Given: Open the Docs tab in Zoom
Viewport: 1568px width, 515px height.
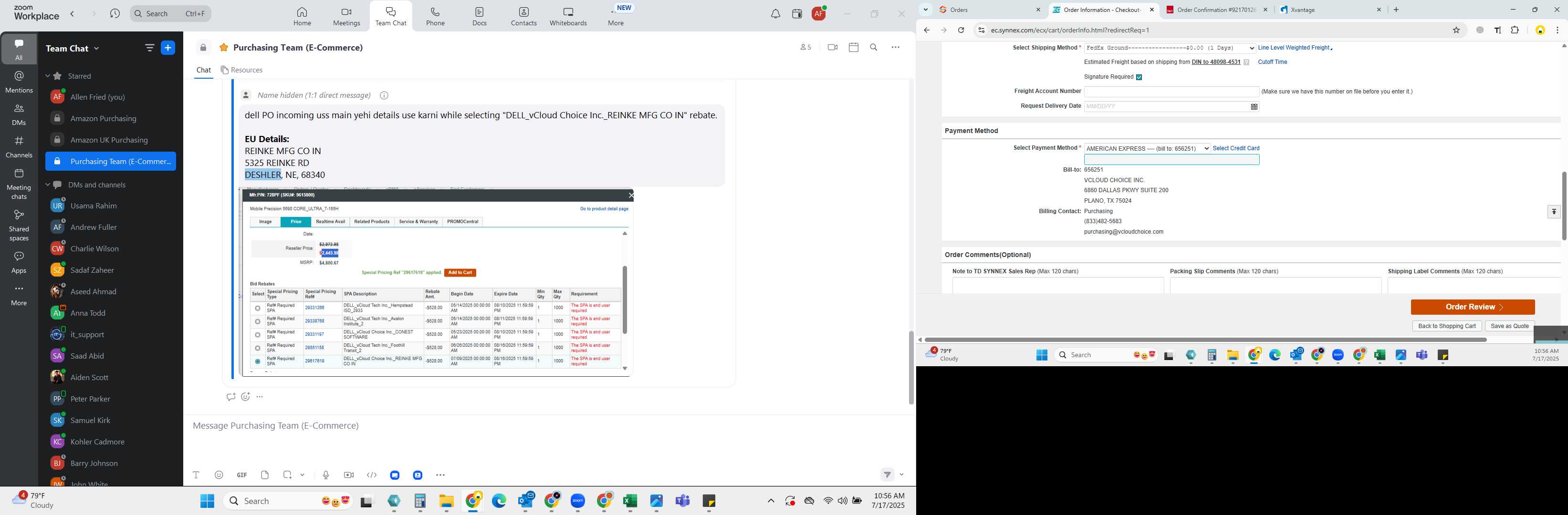Looking at the screenshot, I should coord(480,16).
